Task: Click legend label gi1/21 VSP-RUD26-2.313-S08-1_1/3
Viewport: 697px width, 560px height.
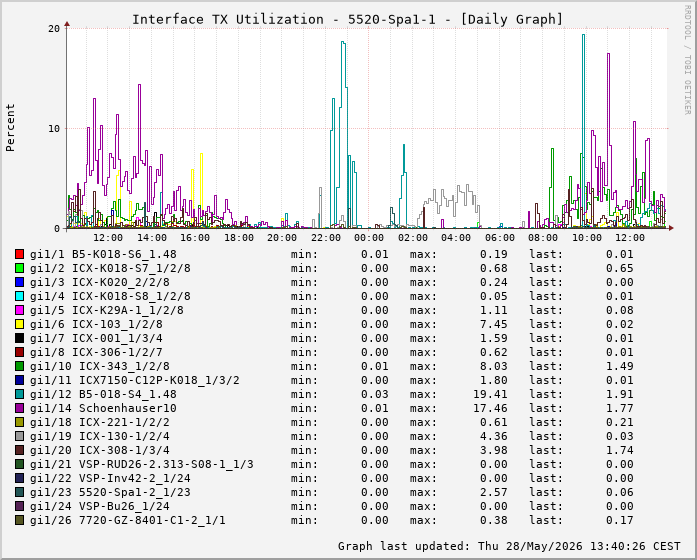Action: click(142, 464)
